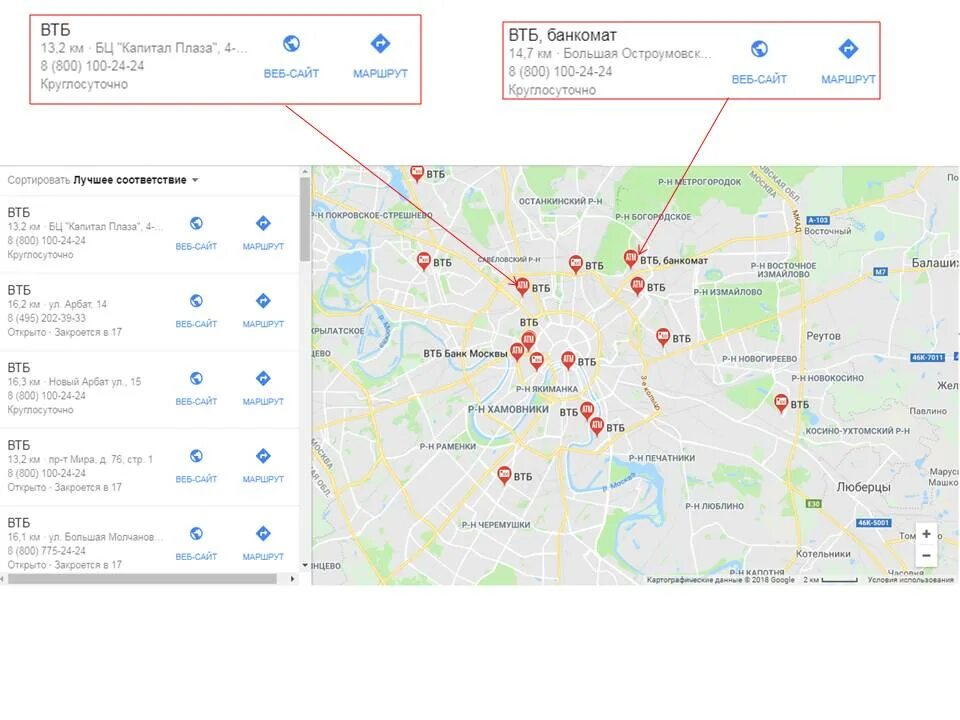Select ВТБ ATM marker left of Р-Н Измайлово
The height and width of the screenshot is (720, 960).
click(x=637, y=285)
